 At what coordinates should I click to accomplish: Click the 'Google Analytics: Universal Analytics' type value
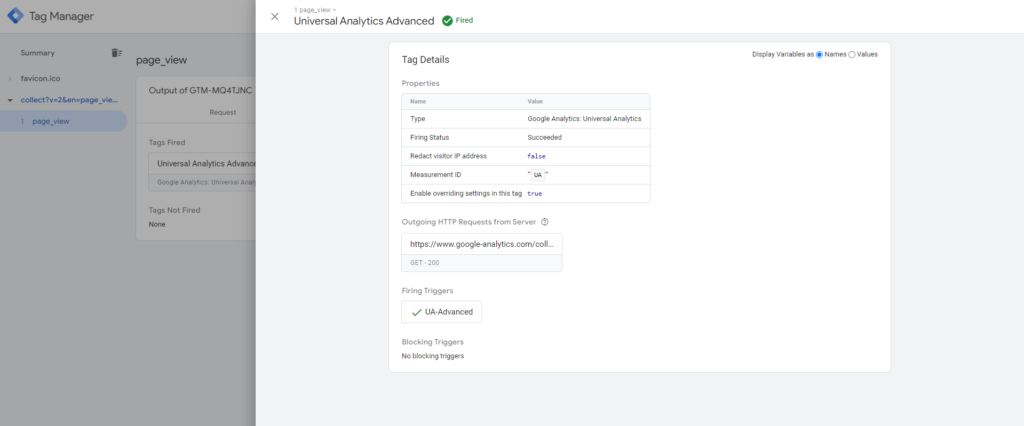tap(584, 119)
